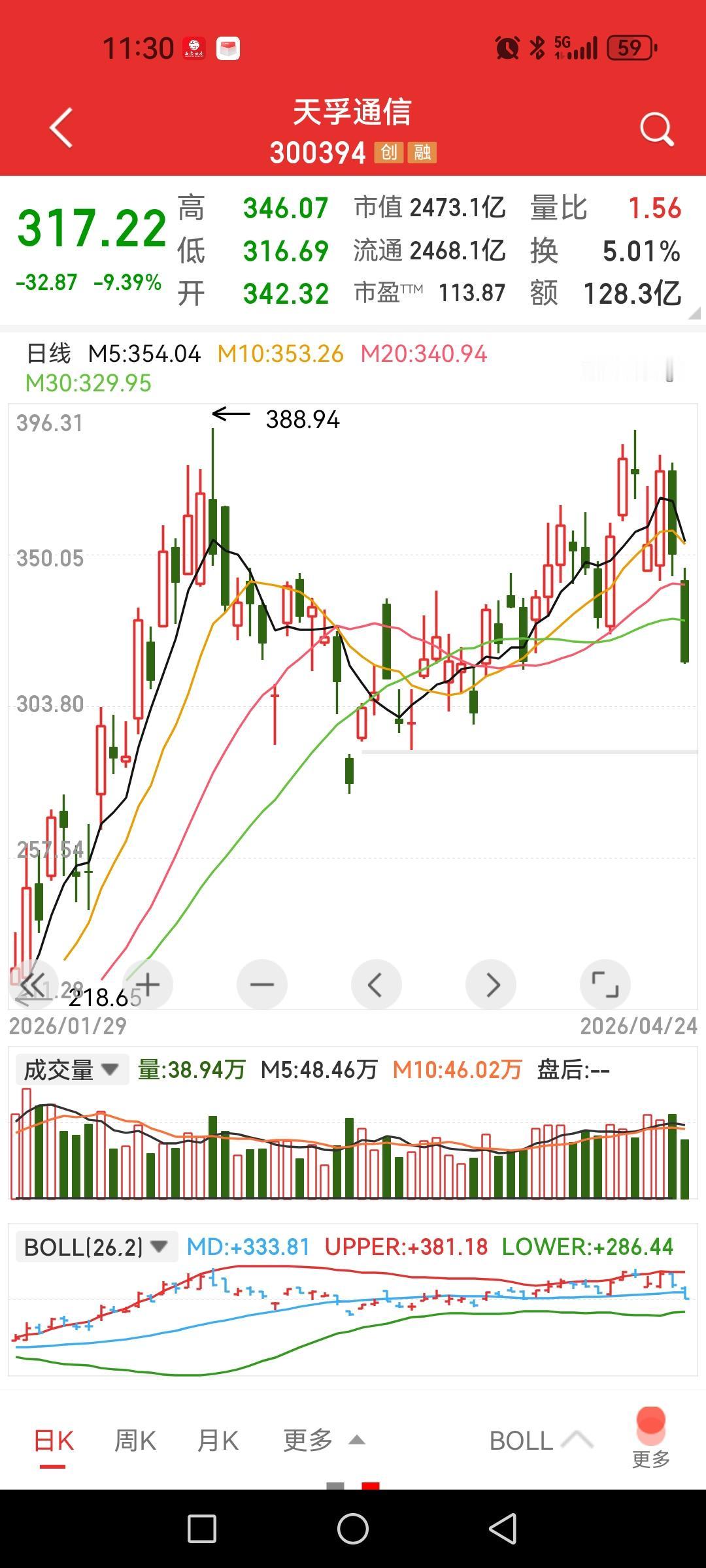706x1568 pixels.
Task: Tap start date 2026/01/29
Action: point(68,1026)
